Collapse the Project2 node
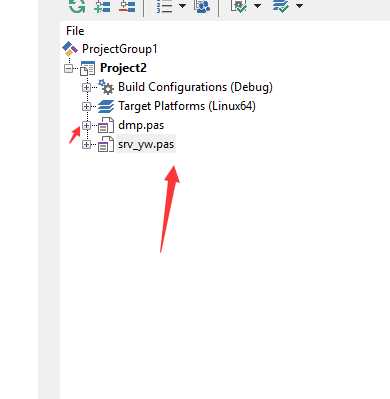Screen dimensions: 390x399 tap(68, 68)
